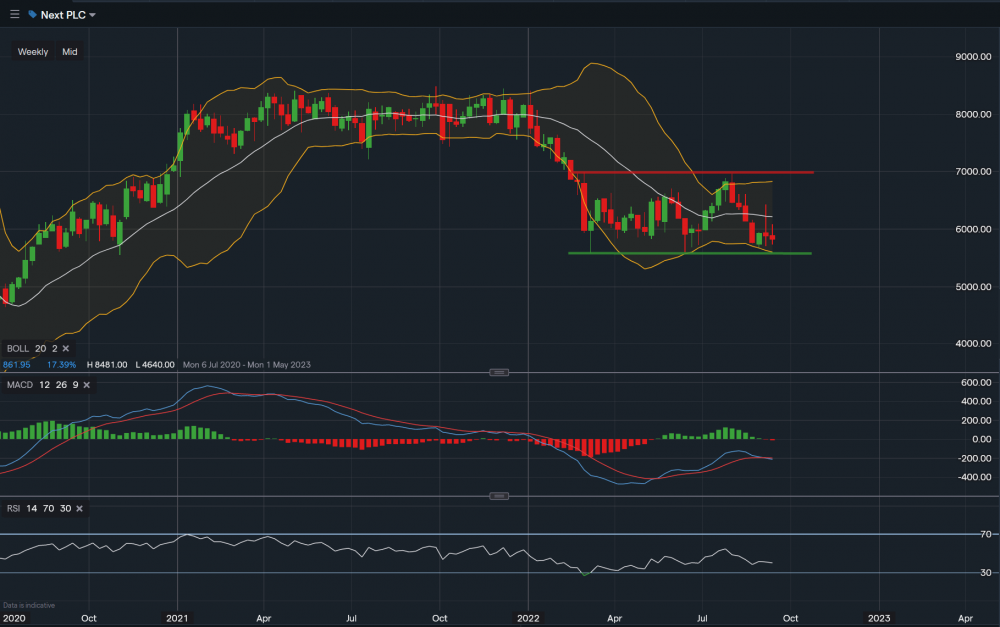
Task: Open the hamburger menu icon
Action: [x=14, y=14]
